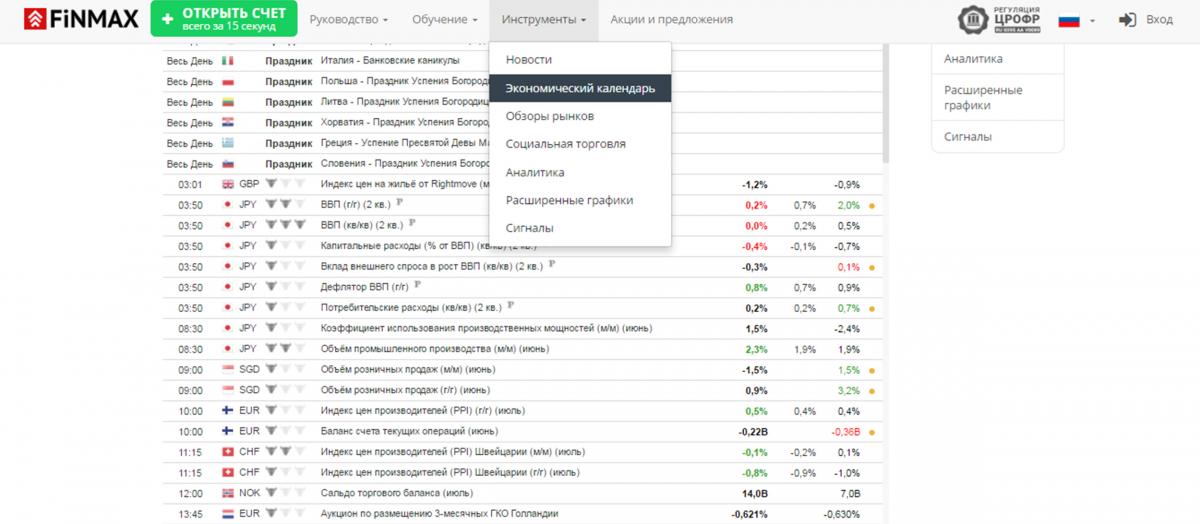Expand the Руководство dropdown menu

(349, 19)
